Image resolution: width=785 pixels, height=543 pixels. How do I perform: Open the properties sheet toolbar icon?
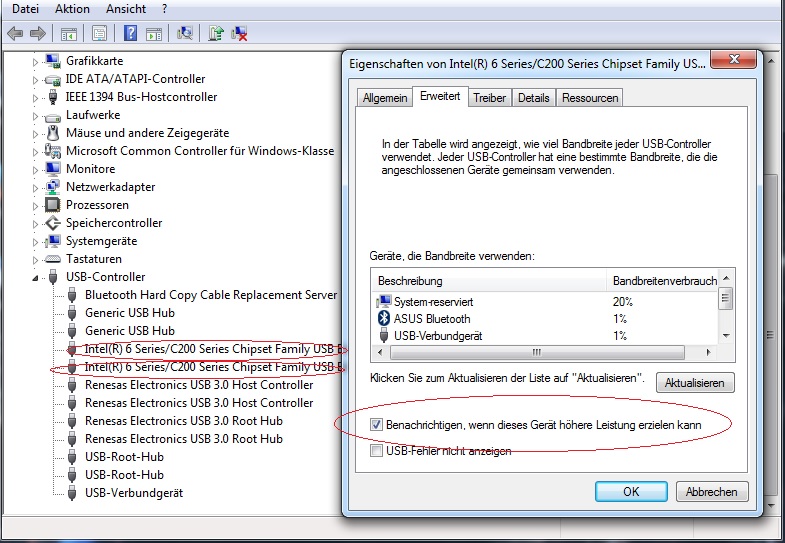pyautogui.click(x=100, y=34)
